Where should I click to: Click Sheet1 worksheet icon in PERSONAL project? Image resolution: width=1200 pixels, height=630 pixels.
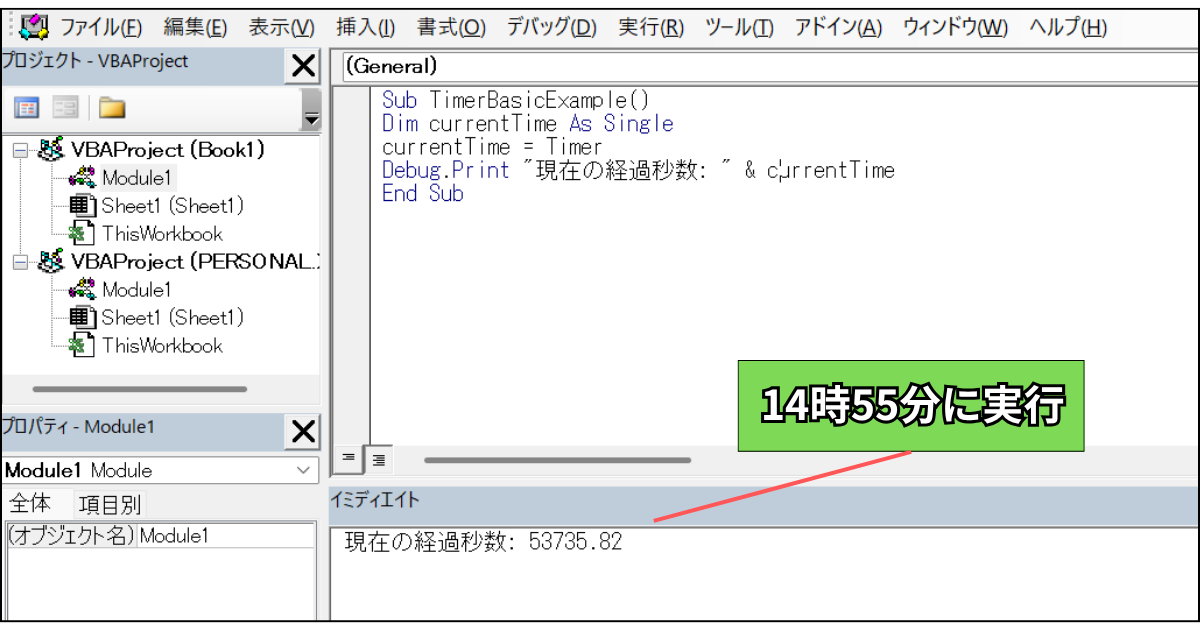pyautogui.click(x=83, y=318)
